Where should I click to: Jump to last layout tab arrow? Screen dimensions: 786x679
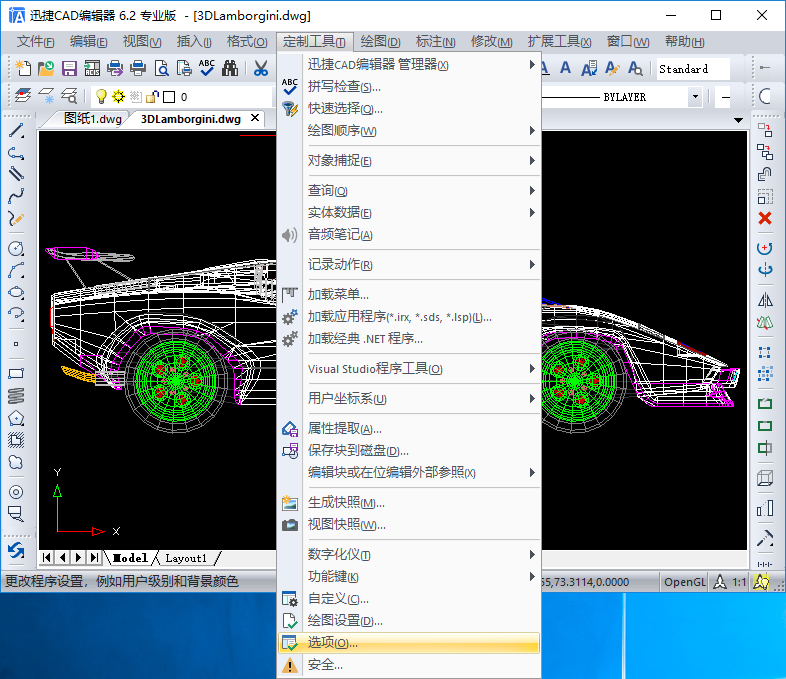94,558
